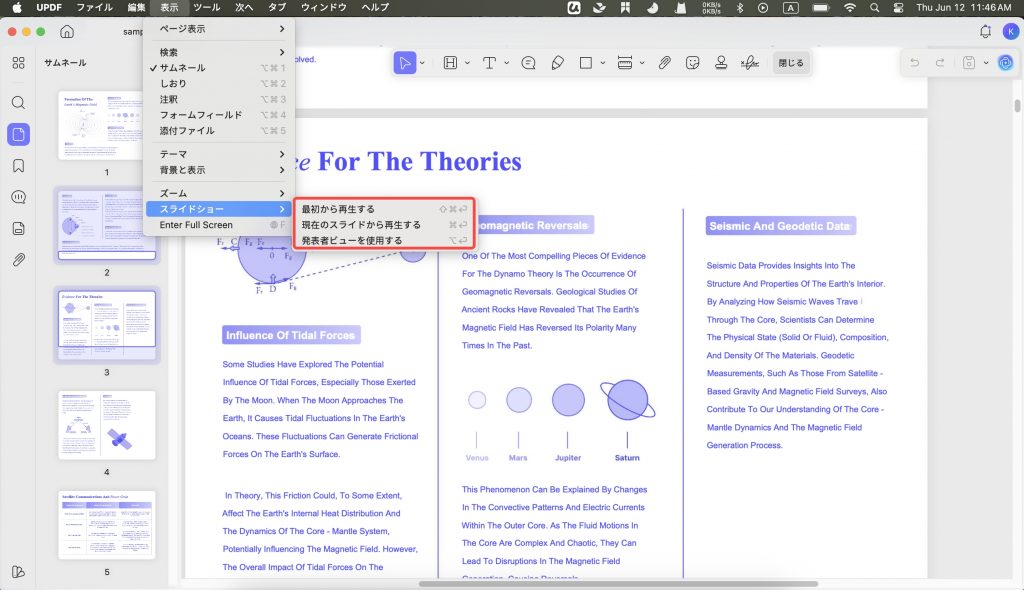Image resolution: width=1024 pixels, height=590 pixels.
Task: Select the cursor pointer tool
Action: (405, 63)
